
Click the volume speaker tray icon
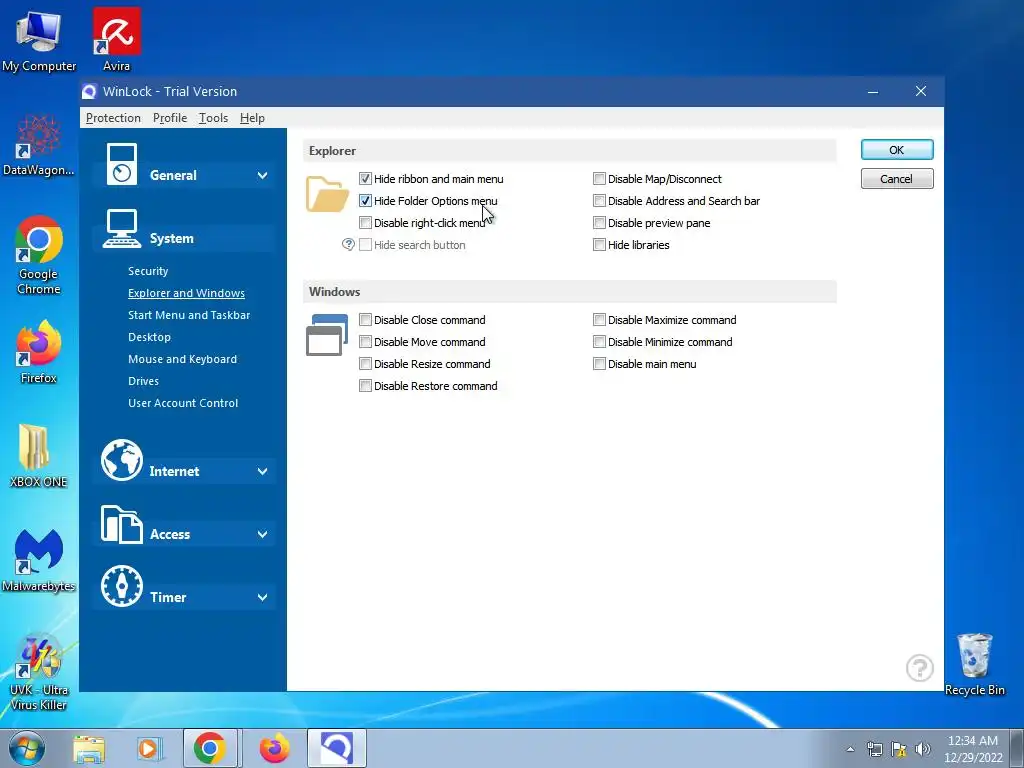[x=923, y=749]
